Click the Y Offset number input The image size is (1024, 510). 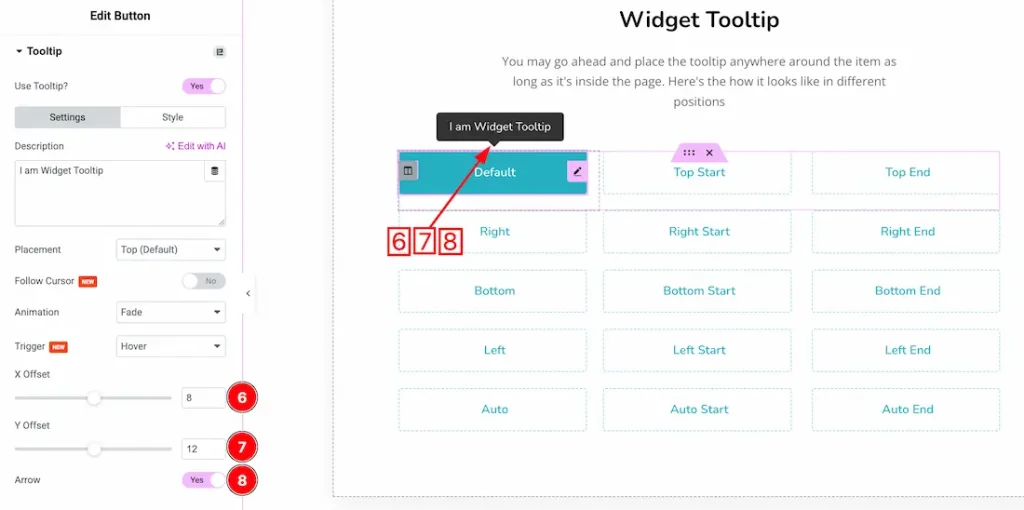[204, 449]
